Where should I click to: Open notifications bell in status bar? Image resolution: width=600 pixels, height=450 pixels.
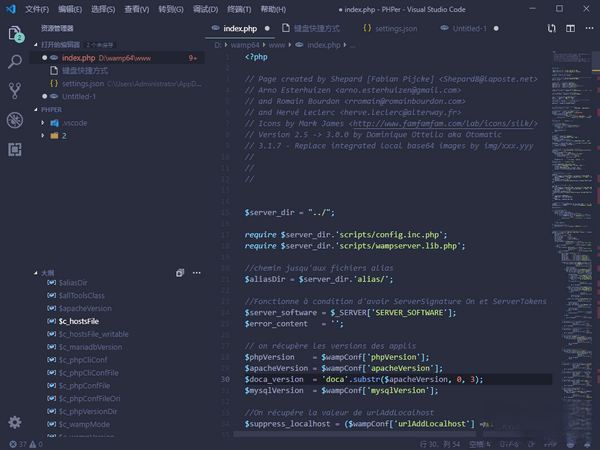click(587, 444)
